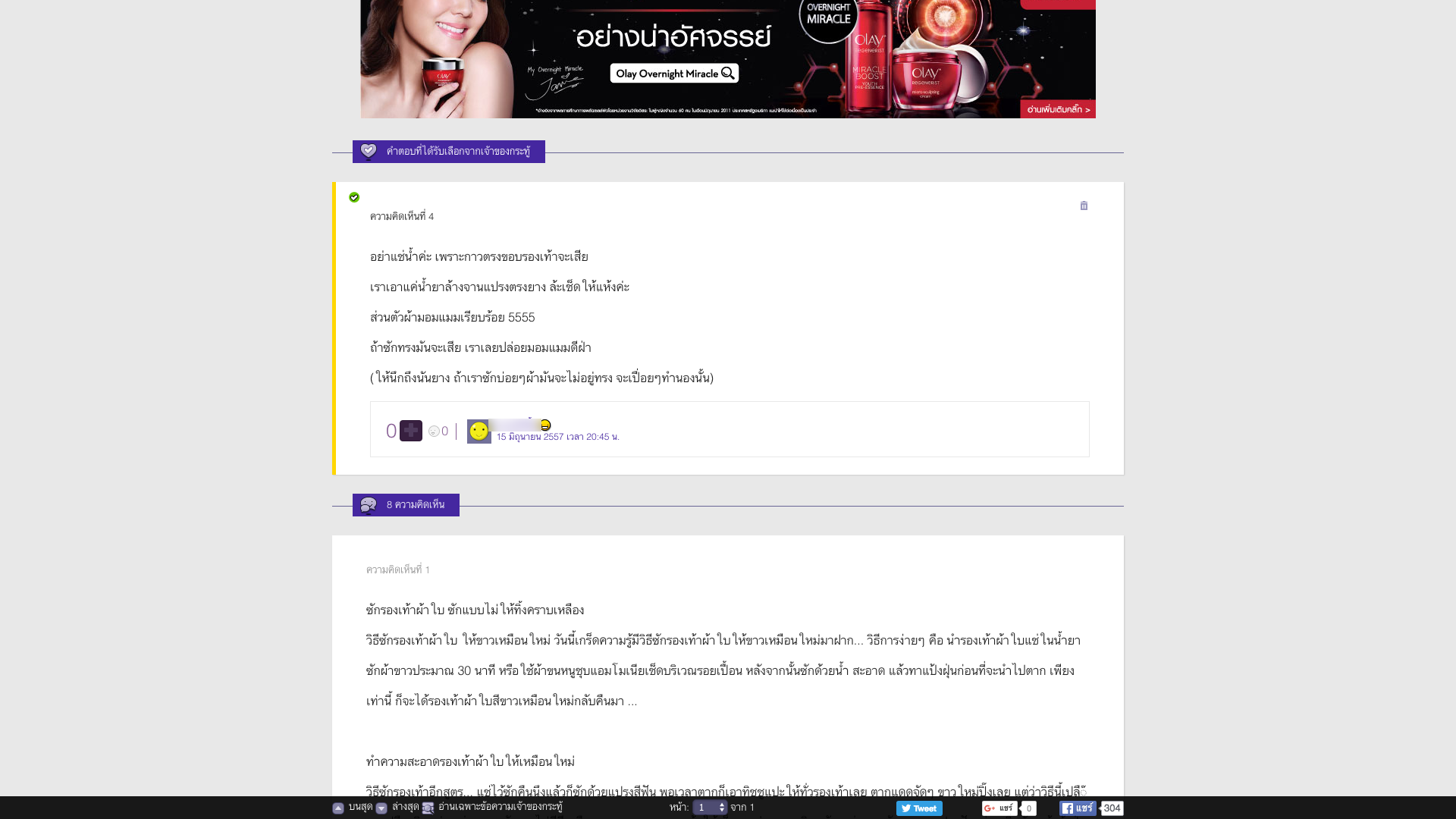Click the ความคิดเห็นที่ 1 label
Image resolution: width=1456 pixels, height=819 pixels.
point(398,570)
